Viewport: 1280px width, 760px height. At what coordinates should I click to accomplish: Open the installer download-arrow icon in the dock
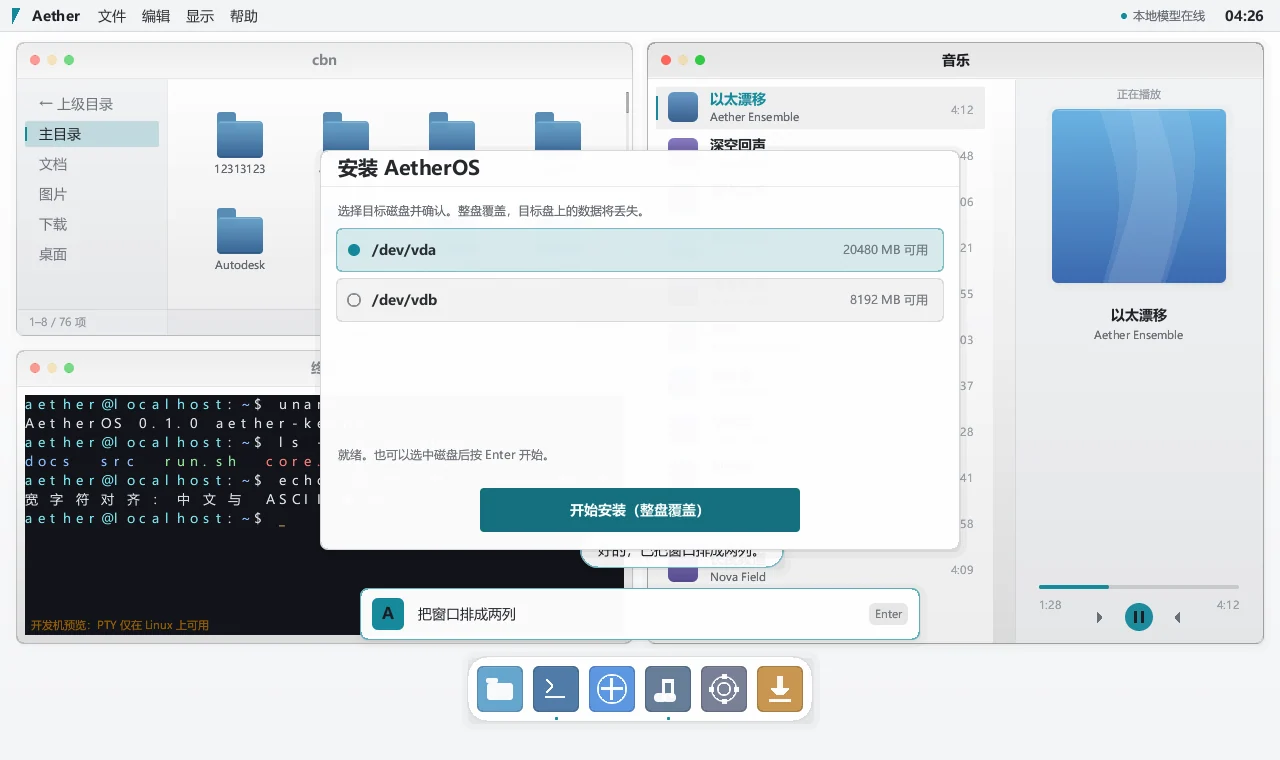coord(780,689)
